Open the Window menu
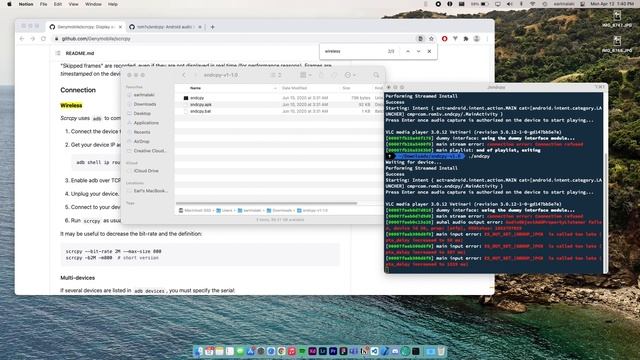 [93, 4]
